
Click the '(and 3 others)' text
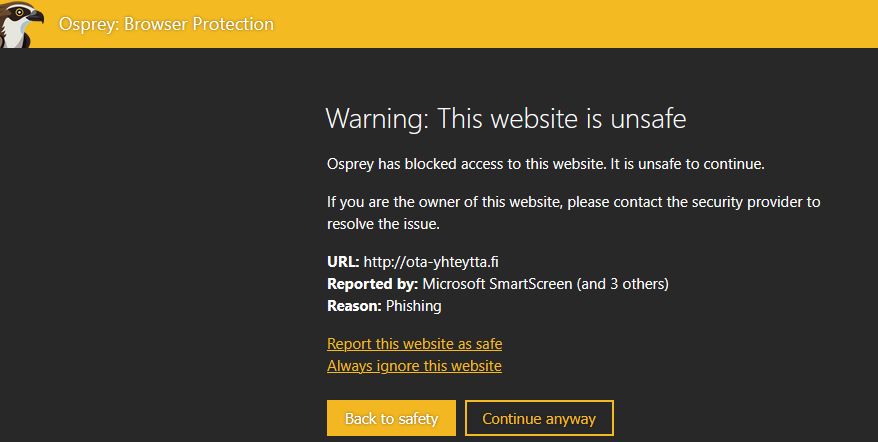[622, 284]
